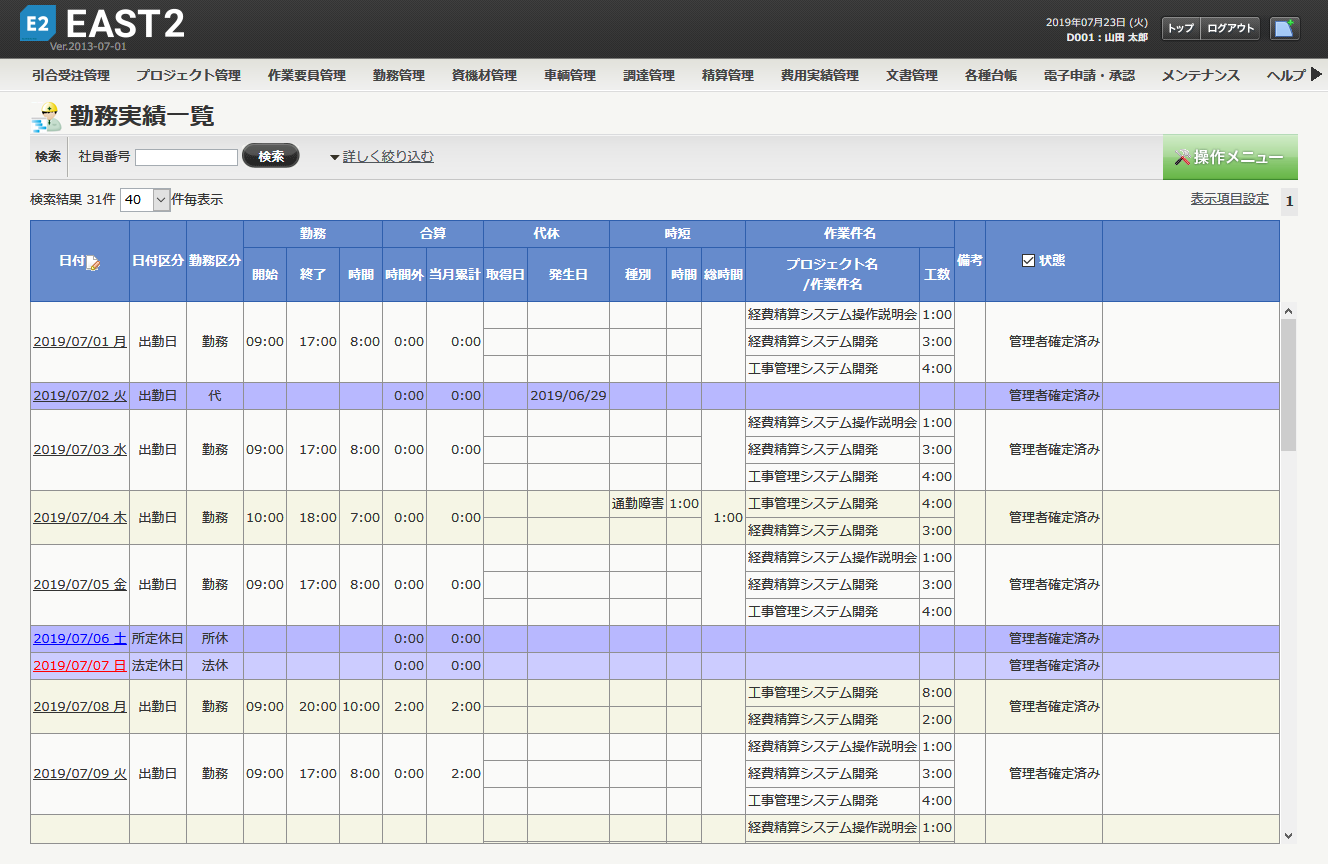Click 管理者確定済み status for 2019/07/08
The height and width of the screenshot is (864, 1328).
(1044, 707)
